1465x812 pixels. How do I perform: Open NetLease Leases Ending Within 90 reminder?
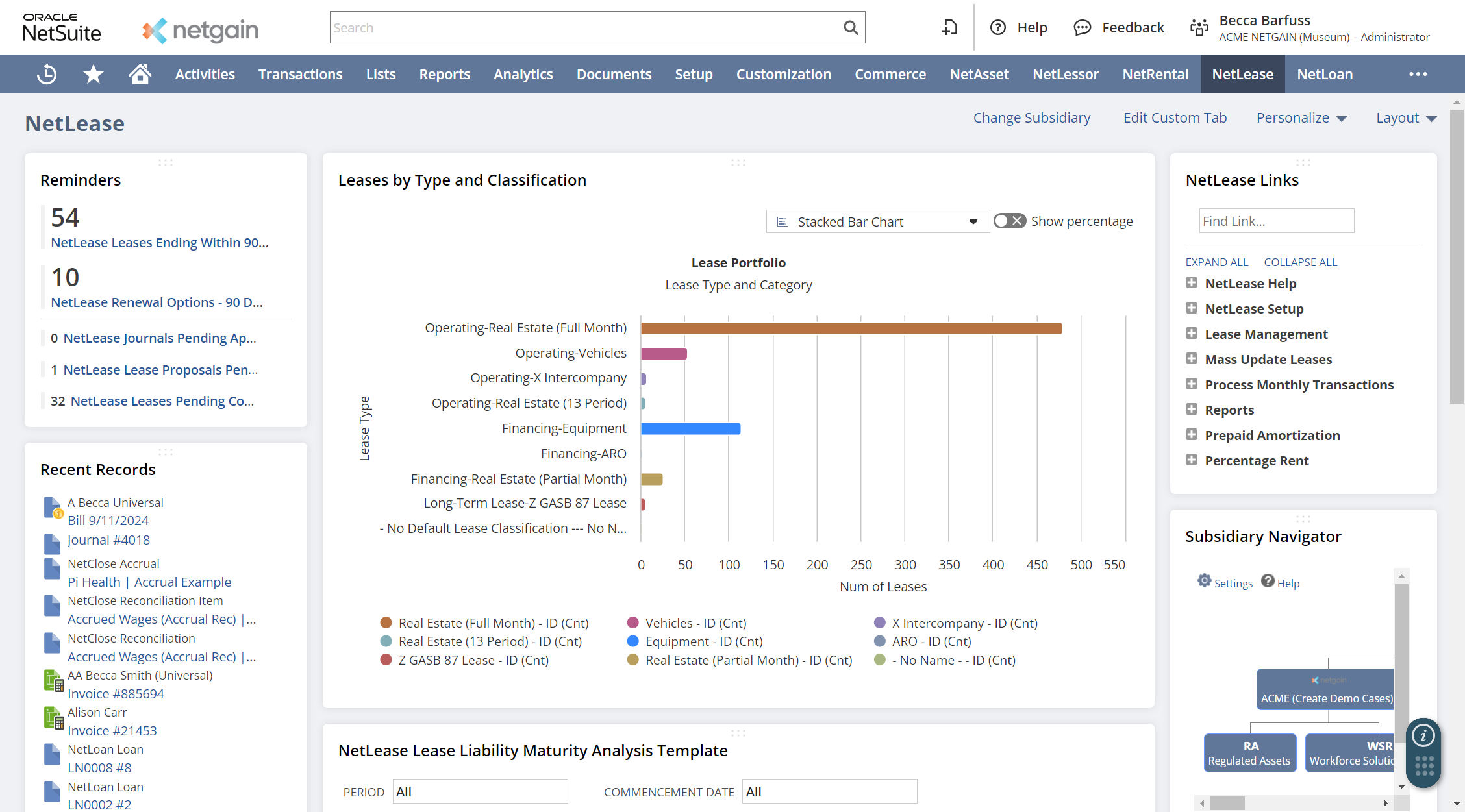point(160,243)
